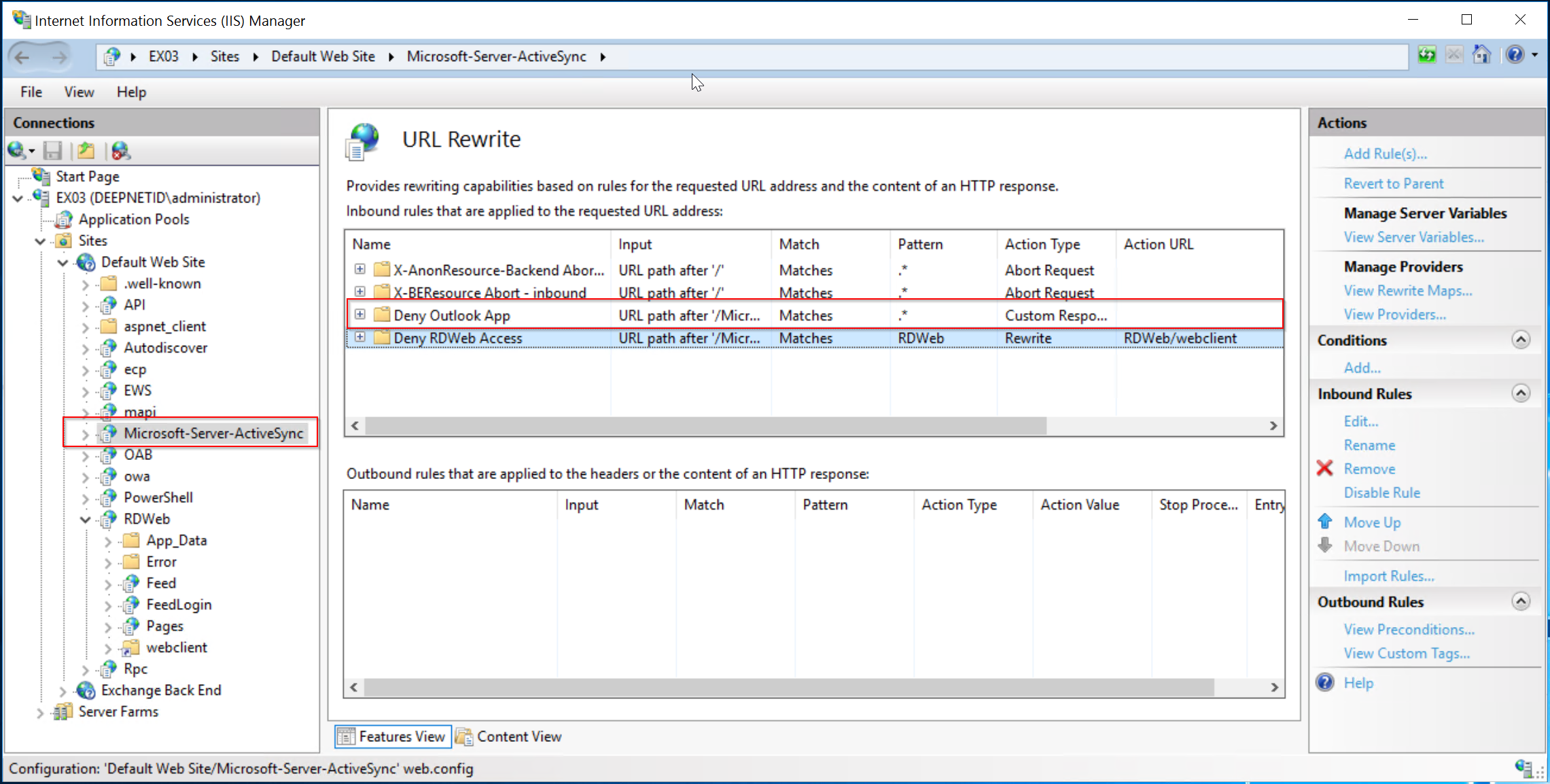Collapse the Inbound Rules actions section
This screenshot has height=784, width=1550.
(1521, 393)
